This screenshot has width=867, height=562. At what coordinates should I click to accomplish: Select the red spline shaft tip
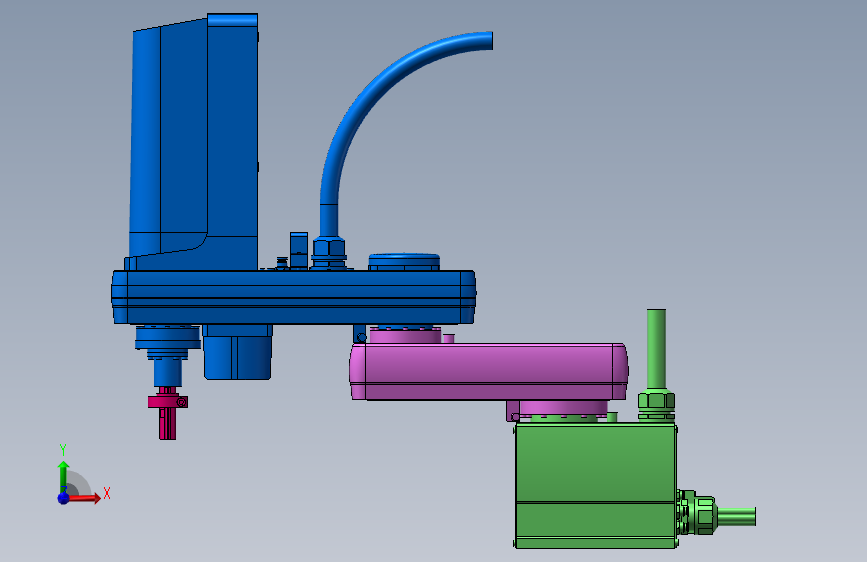coord(168,424)
